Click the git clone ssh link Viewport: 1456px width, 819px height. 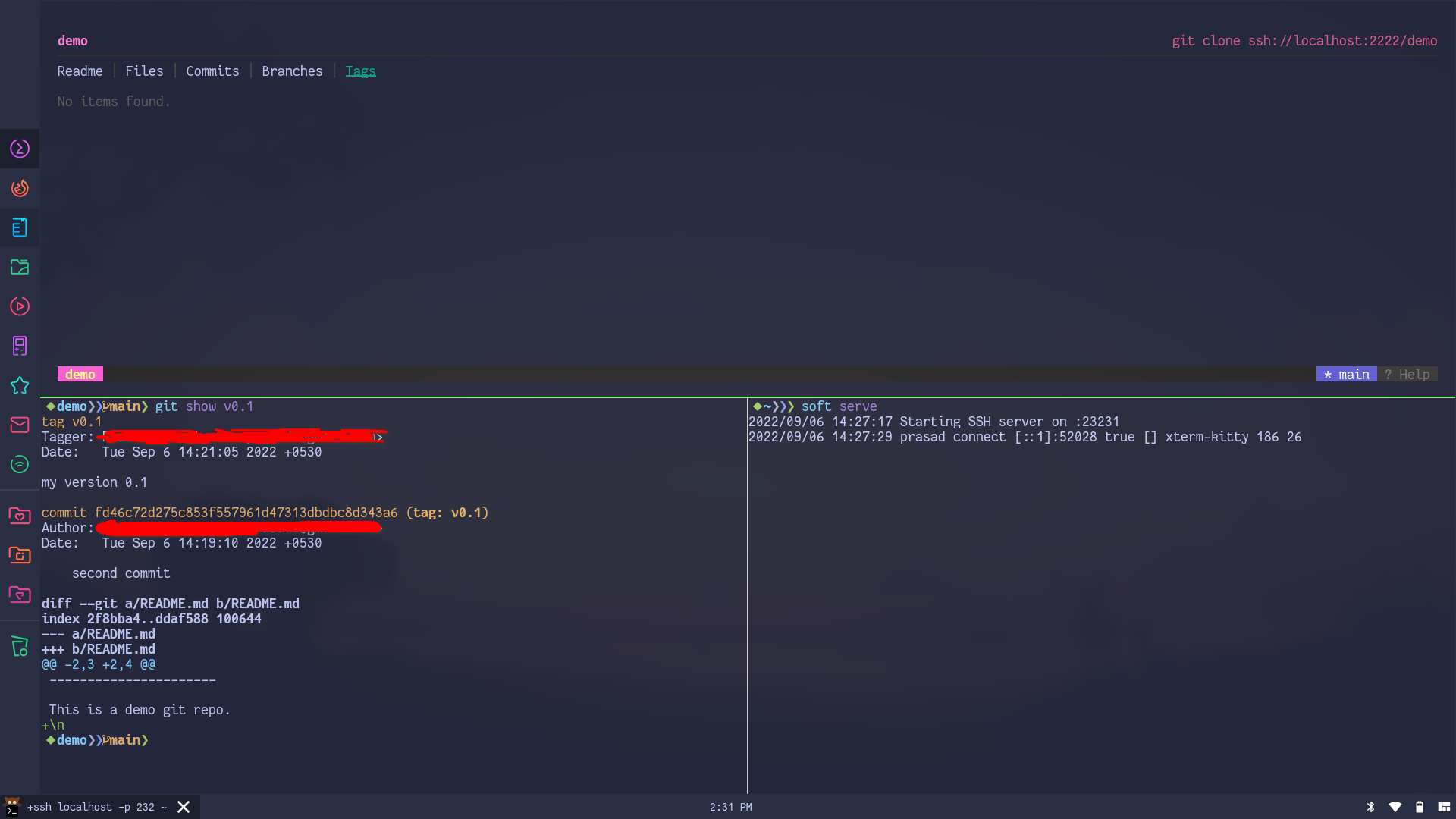(1304, 41)
